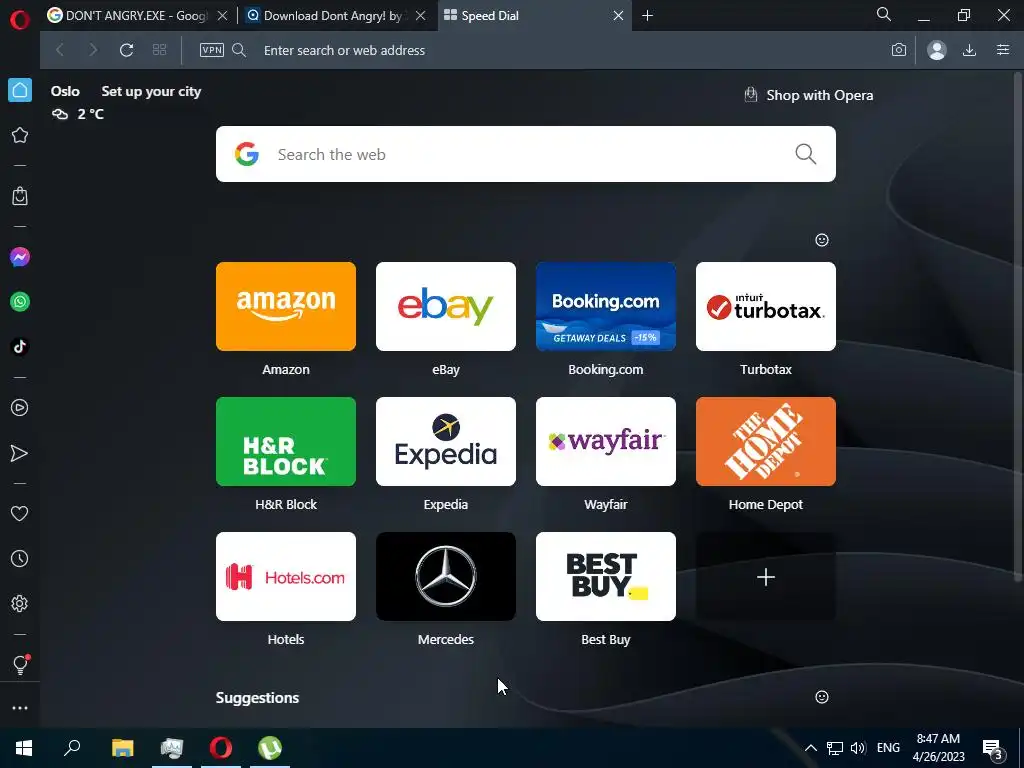Open Shopping bag icon in sidebar
Screen dimensions: 1024x768
pos(20,196)
